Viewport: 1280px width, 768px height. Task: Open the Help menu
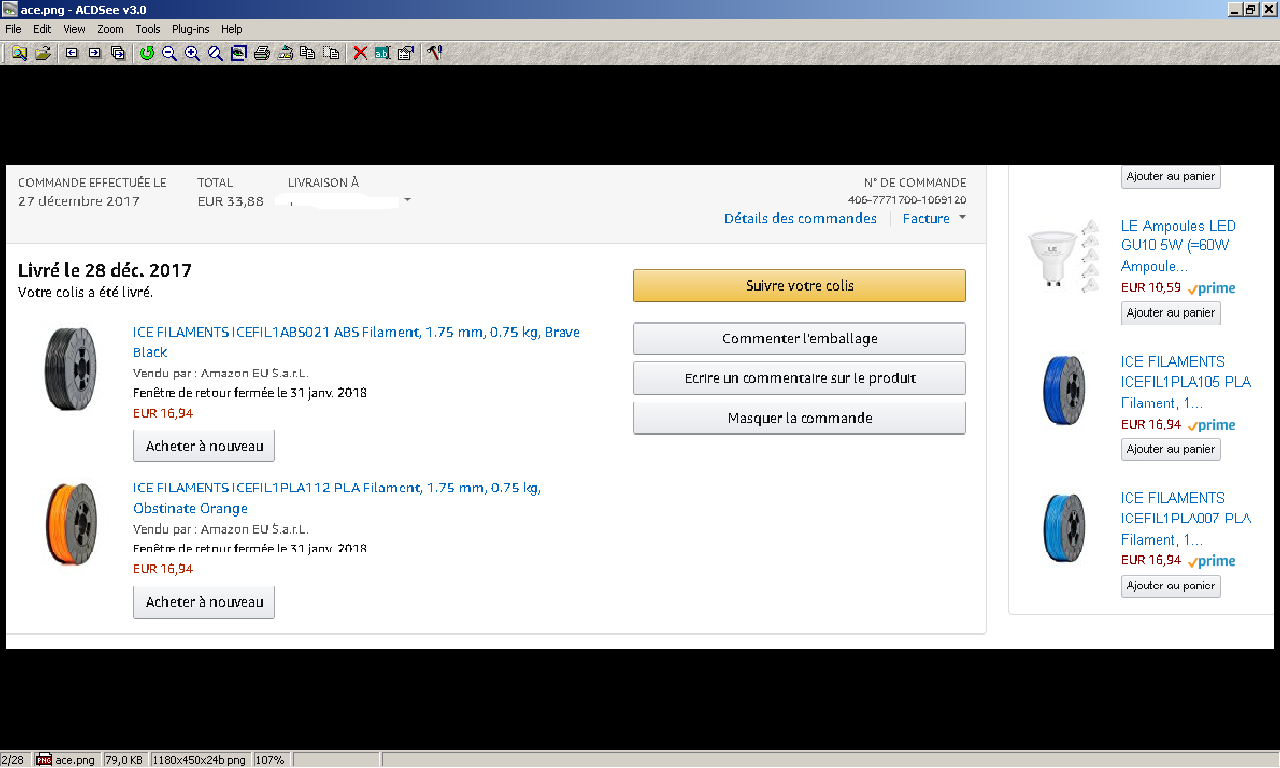point(232,29)
